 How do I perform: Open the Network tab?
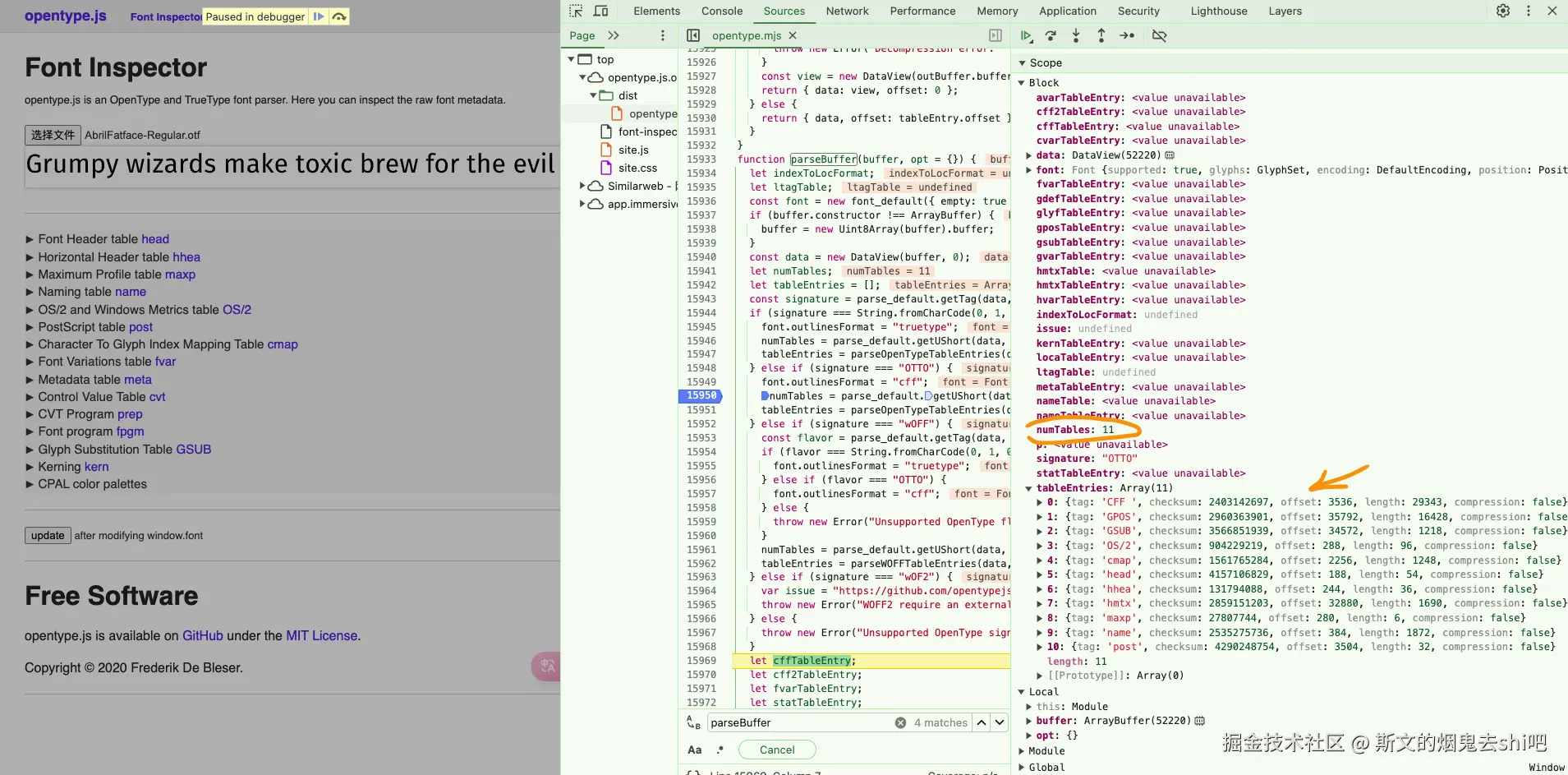point(847,11)
